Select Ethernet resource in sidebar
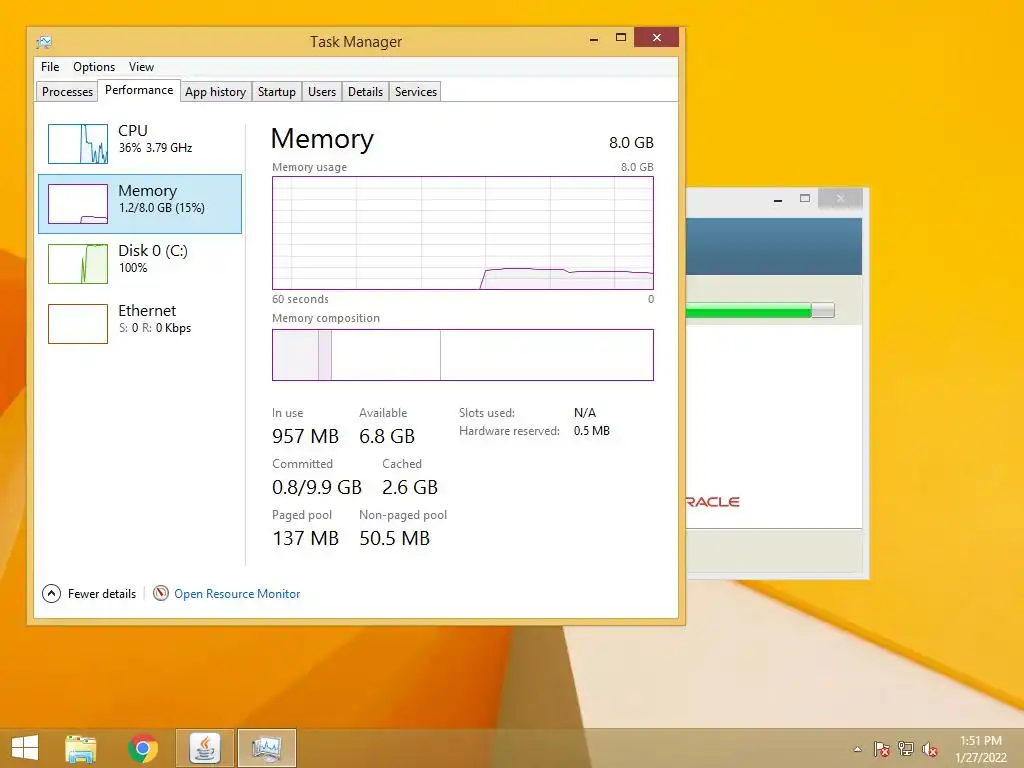1024x768 pixels. pos(140,324)
